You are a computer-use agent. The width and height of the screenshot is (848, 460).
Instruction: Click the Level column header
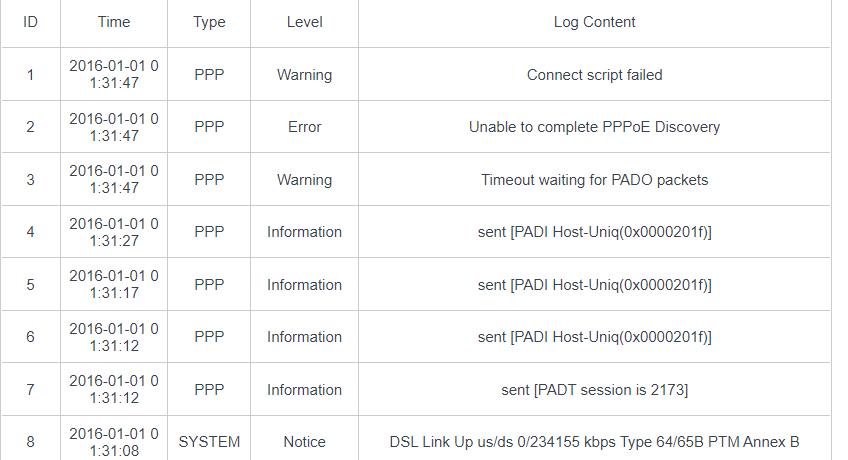[304, 22]
